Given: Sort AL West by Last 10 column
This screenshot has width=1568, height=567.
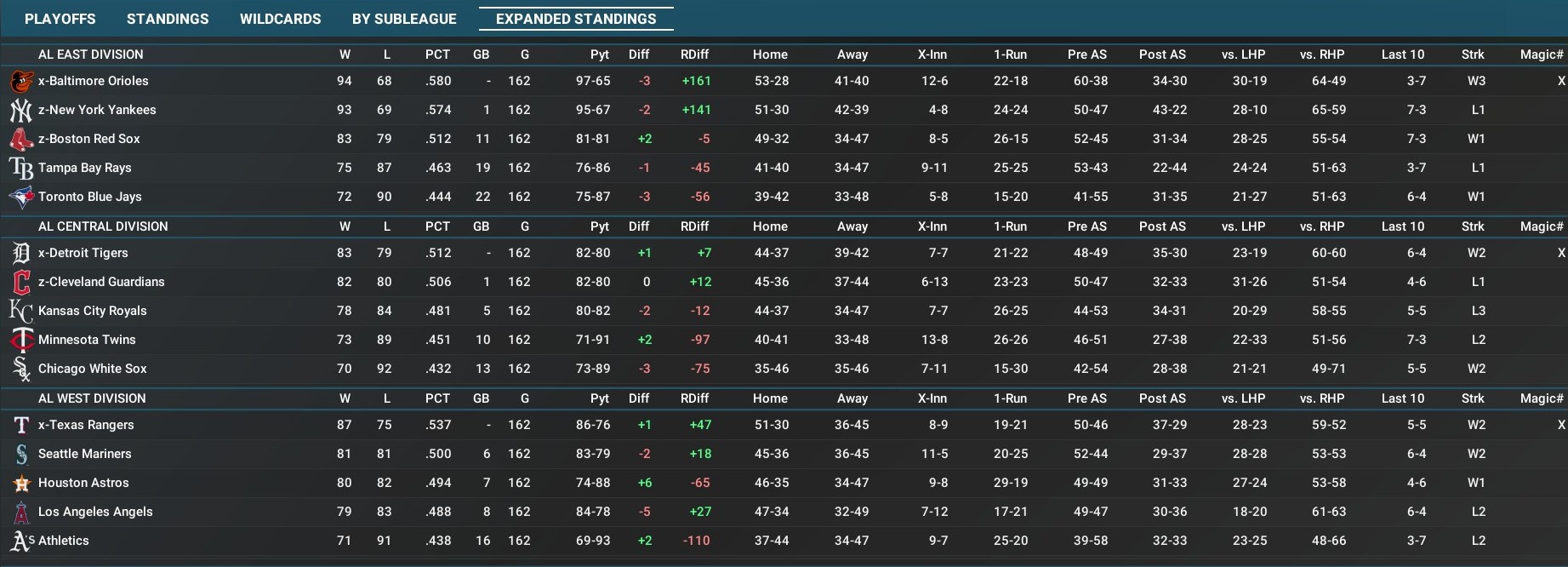Looking at the screenshot, I should (1402, 398).
